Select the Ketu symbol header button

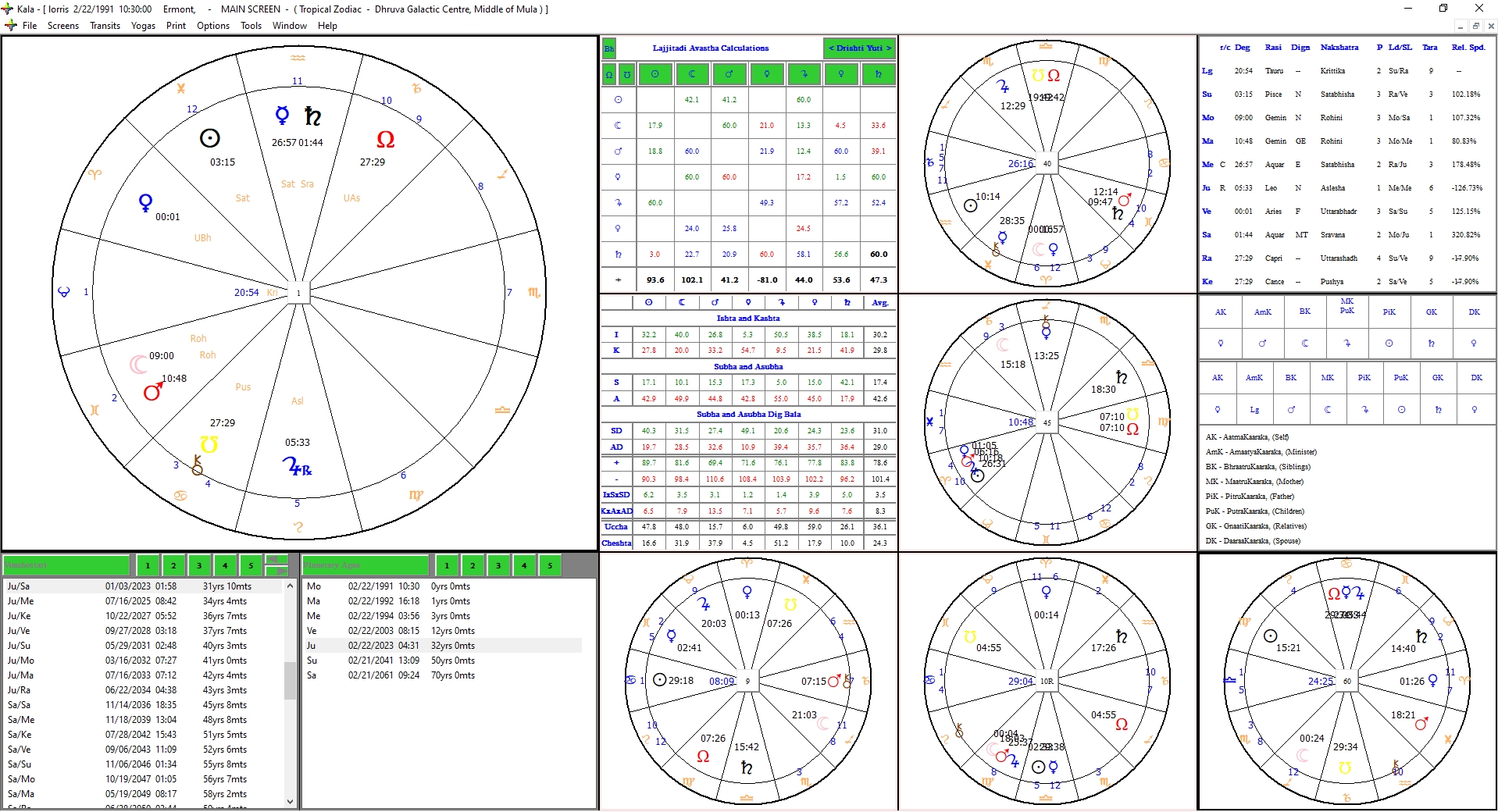(626, 74)
